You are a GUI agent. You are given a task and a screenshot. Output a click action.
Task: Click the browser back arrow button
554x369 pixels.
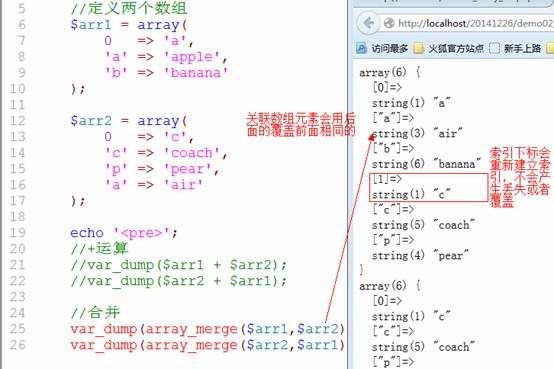click(369, 24)
